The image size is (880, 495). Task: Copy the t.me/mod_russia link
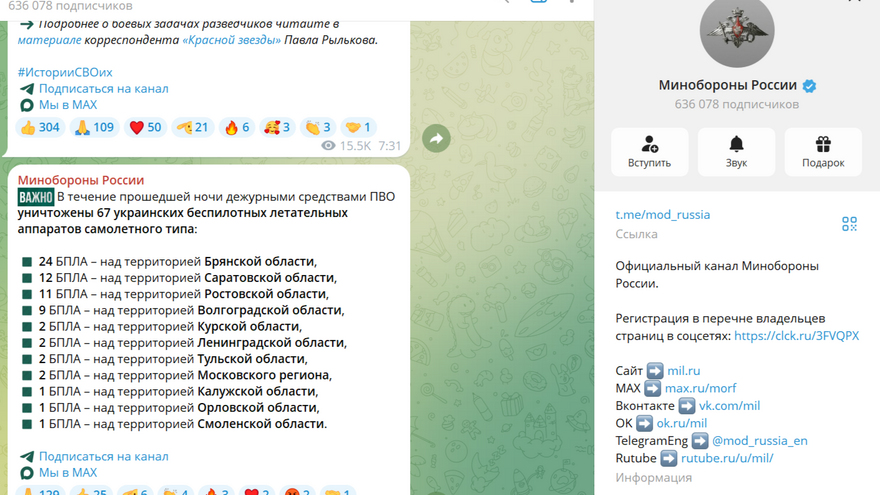click(662, 214)
